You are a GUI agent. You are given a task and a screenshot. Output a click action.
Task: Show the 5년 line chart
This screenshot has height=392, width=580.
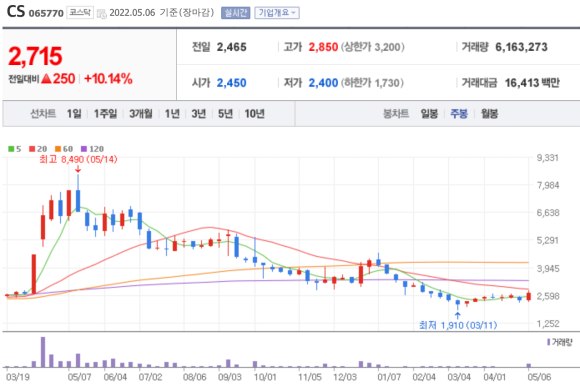click(x=225, y=114)
